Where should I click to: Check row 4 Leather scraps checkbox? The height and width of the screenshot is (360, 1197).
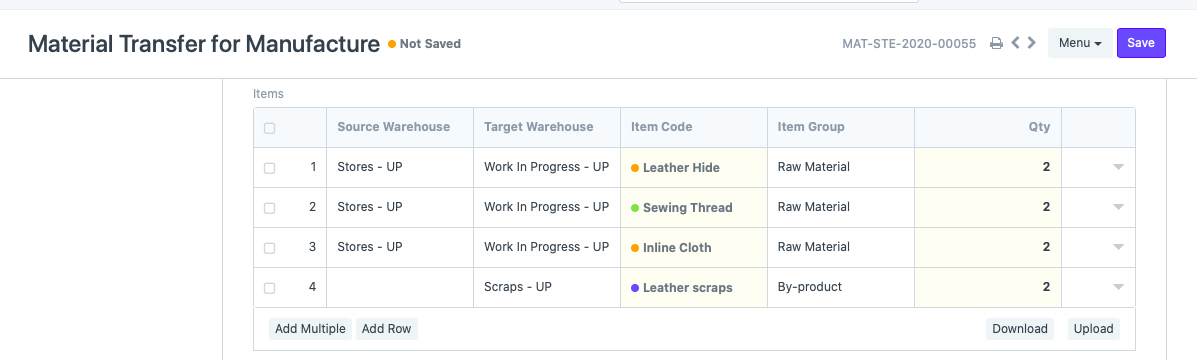point(269,288)
